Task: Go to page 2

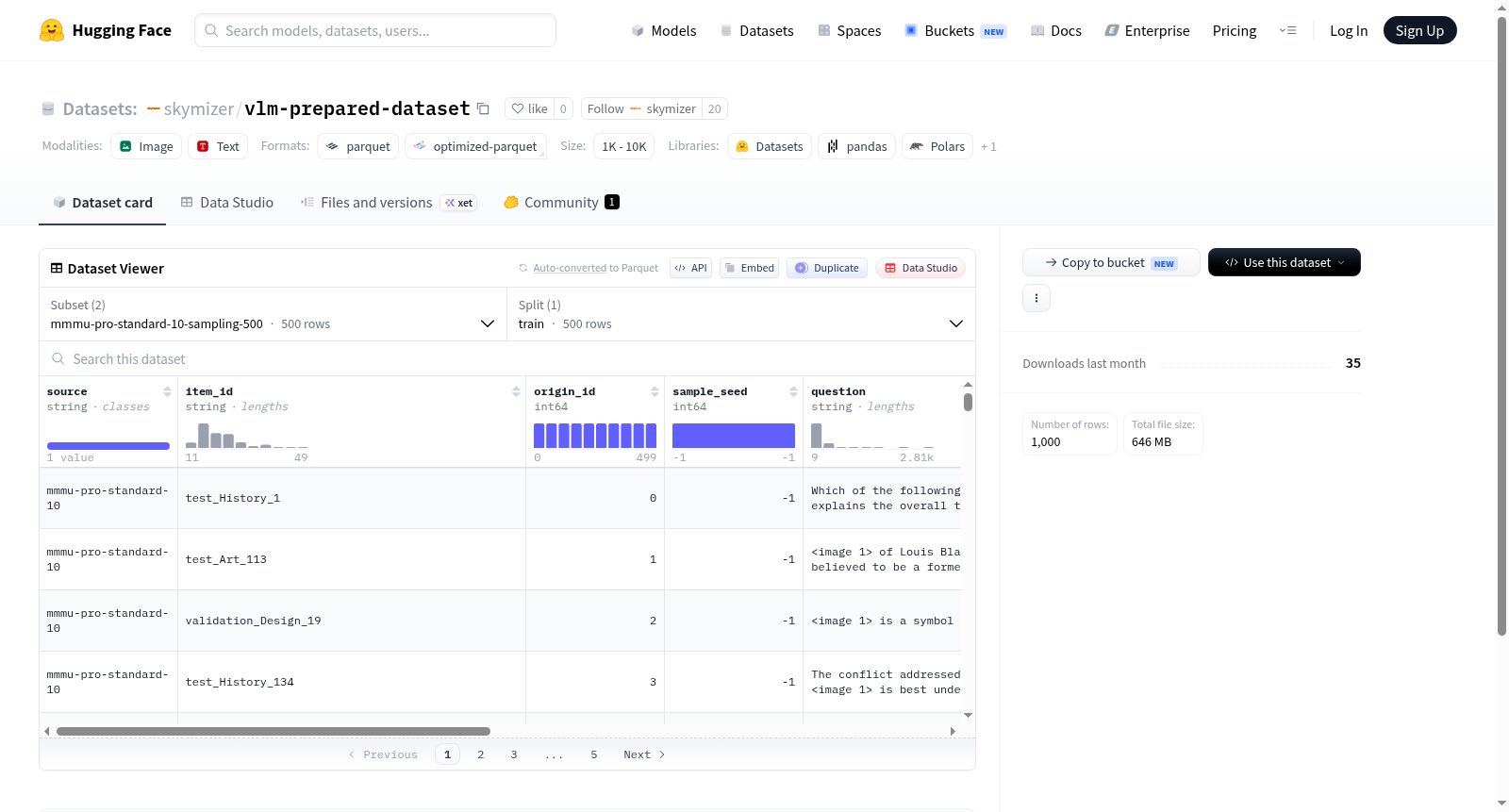Action: [481, 754]
